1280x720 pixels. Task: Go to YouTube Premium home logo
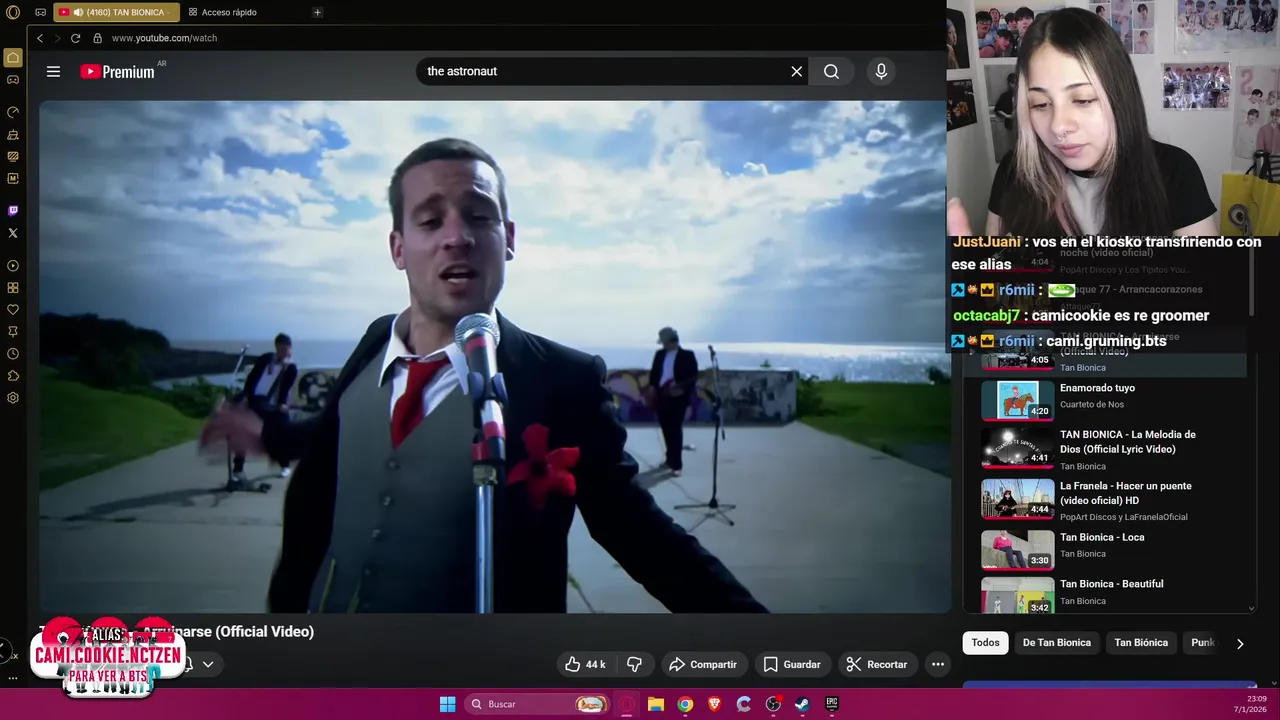coord(118,71)
